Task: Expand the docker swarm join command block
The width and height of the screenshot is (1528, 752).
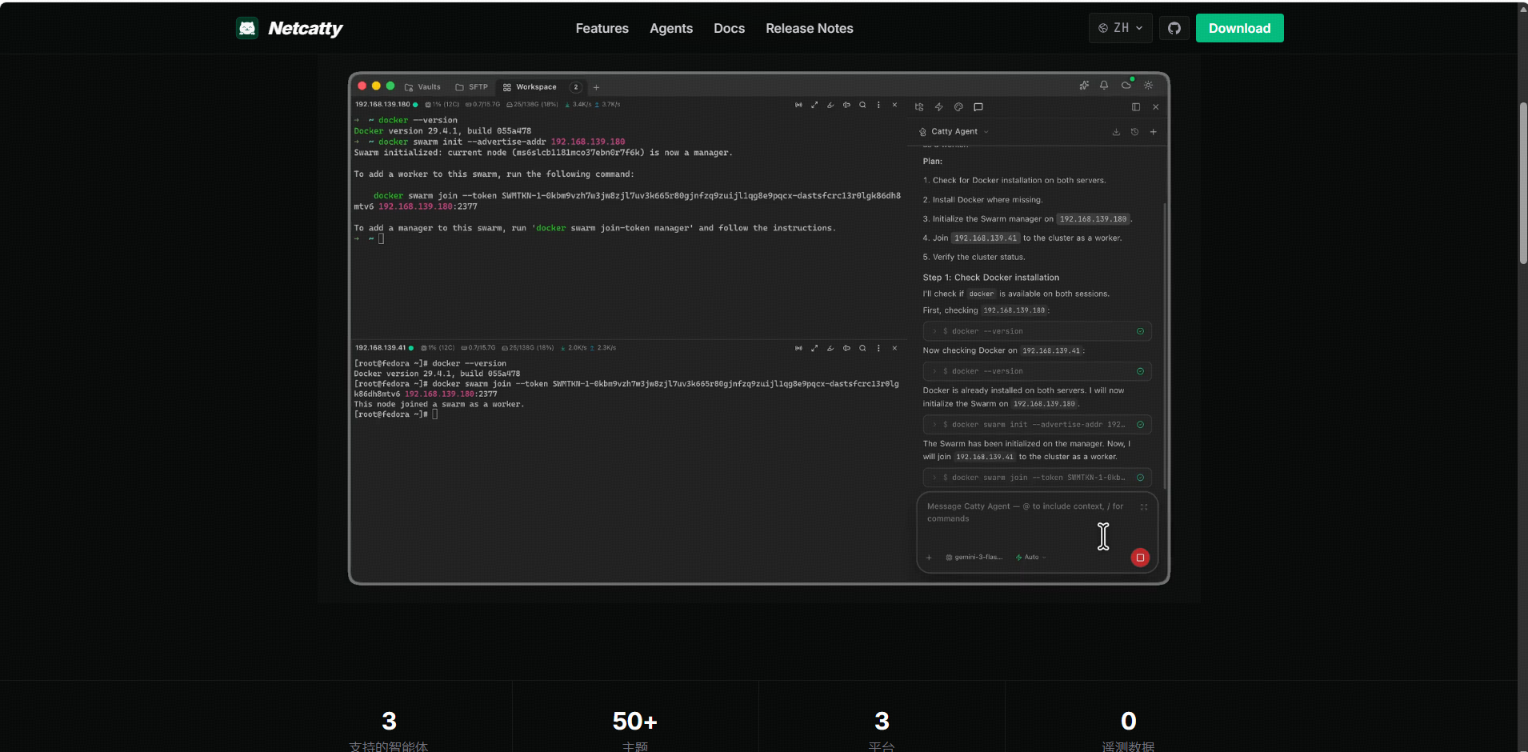Action: pos(1037,477)
